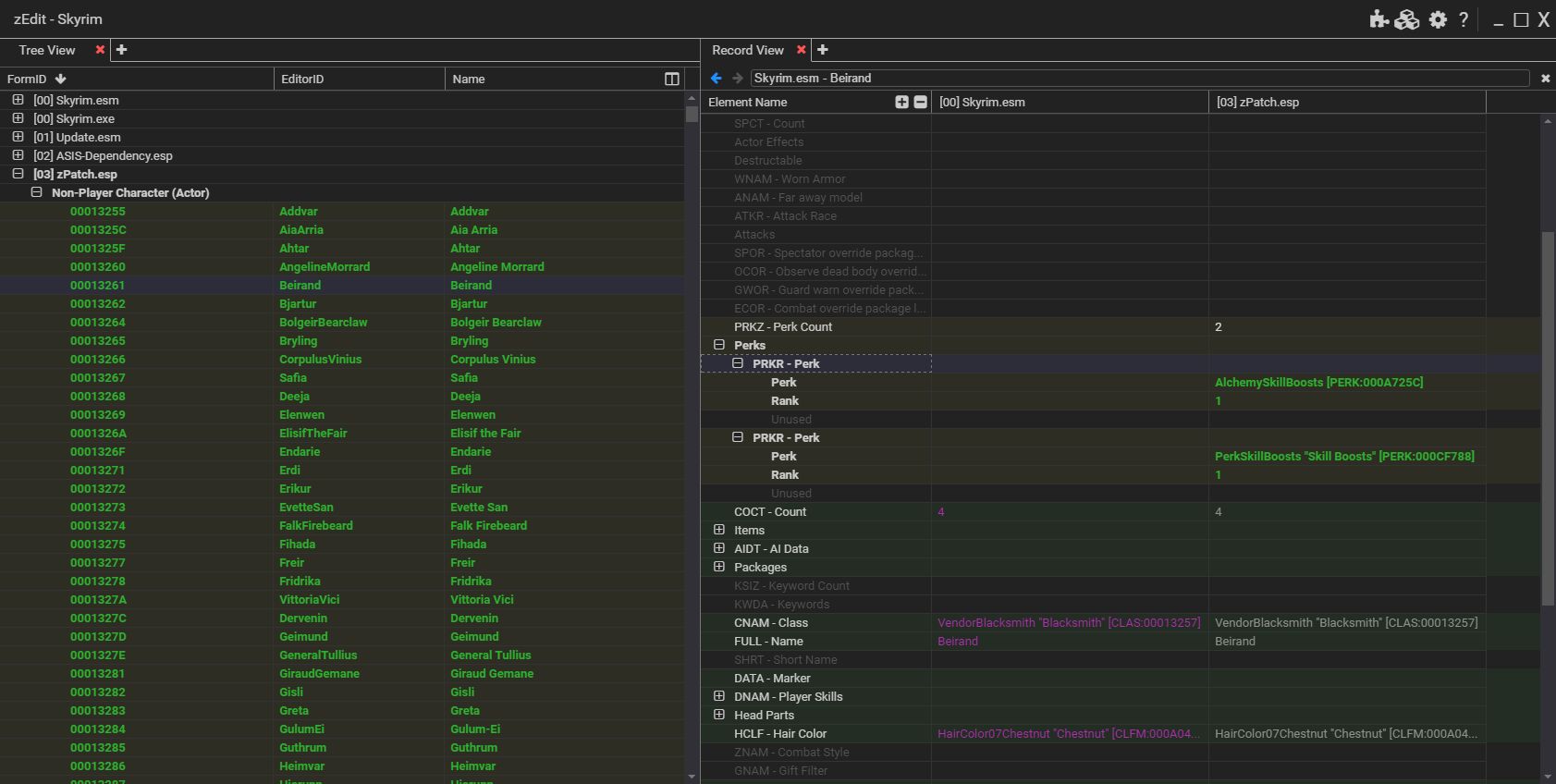The height and width of the screenshot is (784, 1556).
Task: Switch to the Tree View tab
Action: point(47,50)
